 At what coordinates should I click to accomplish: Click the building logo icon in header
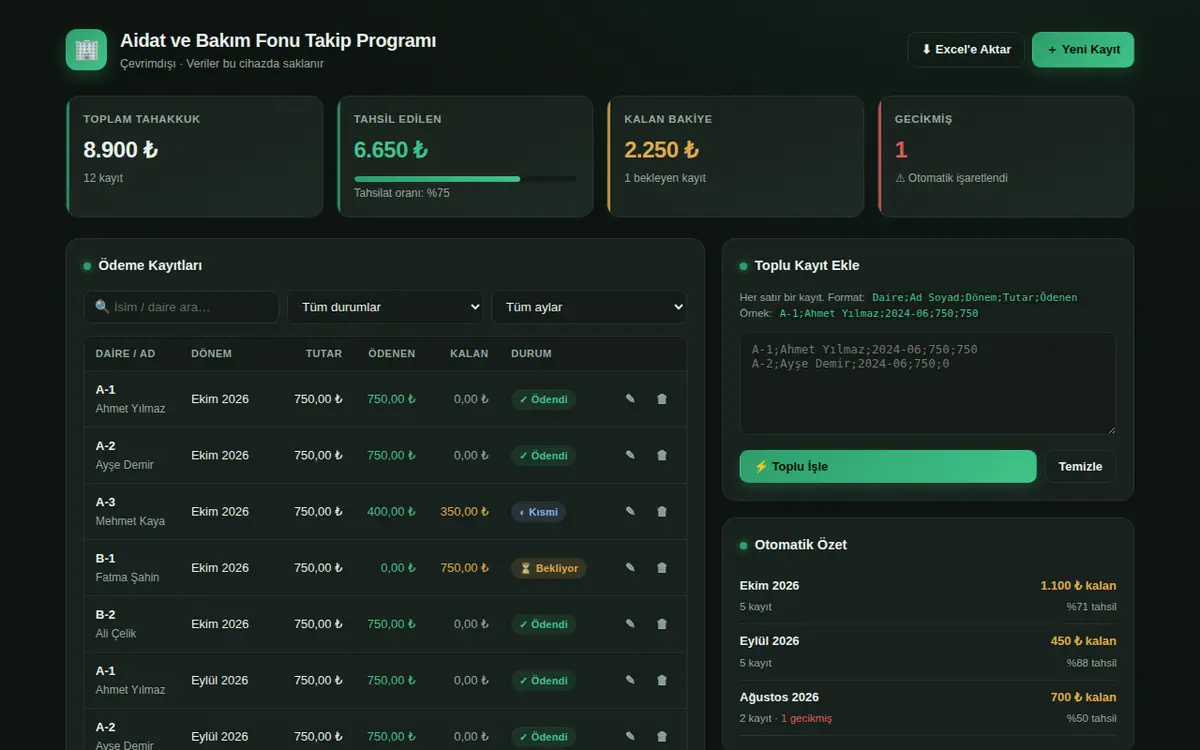pyautogui.click(x=86, y=50)
